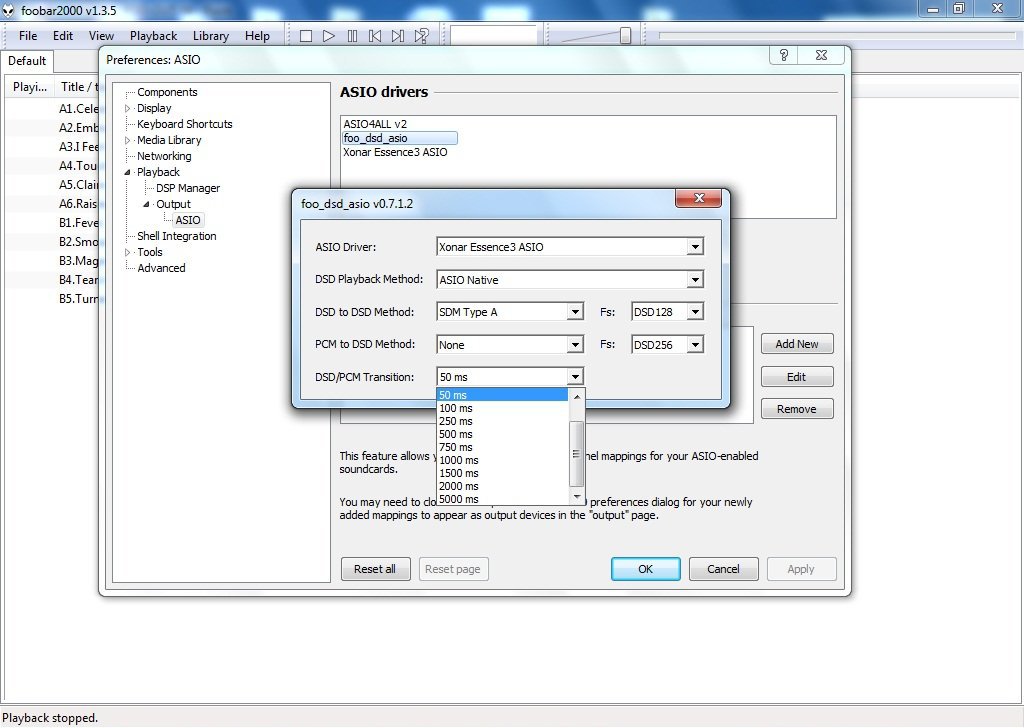Click the Play button in toolbar
Screen dimensions: 1024x728
329,36
